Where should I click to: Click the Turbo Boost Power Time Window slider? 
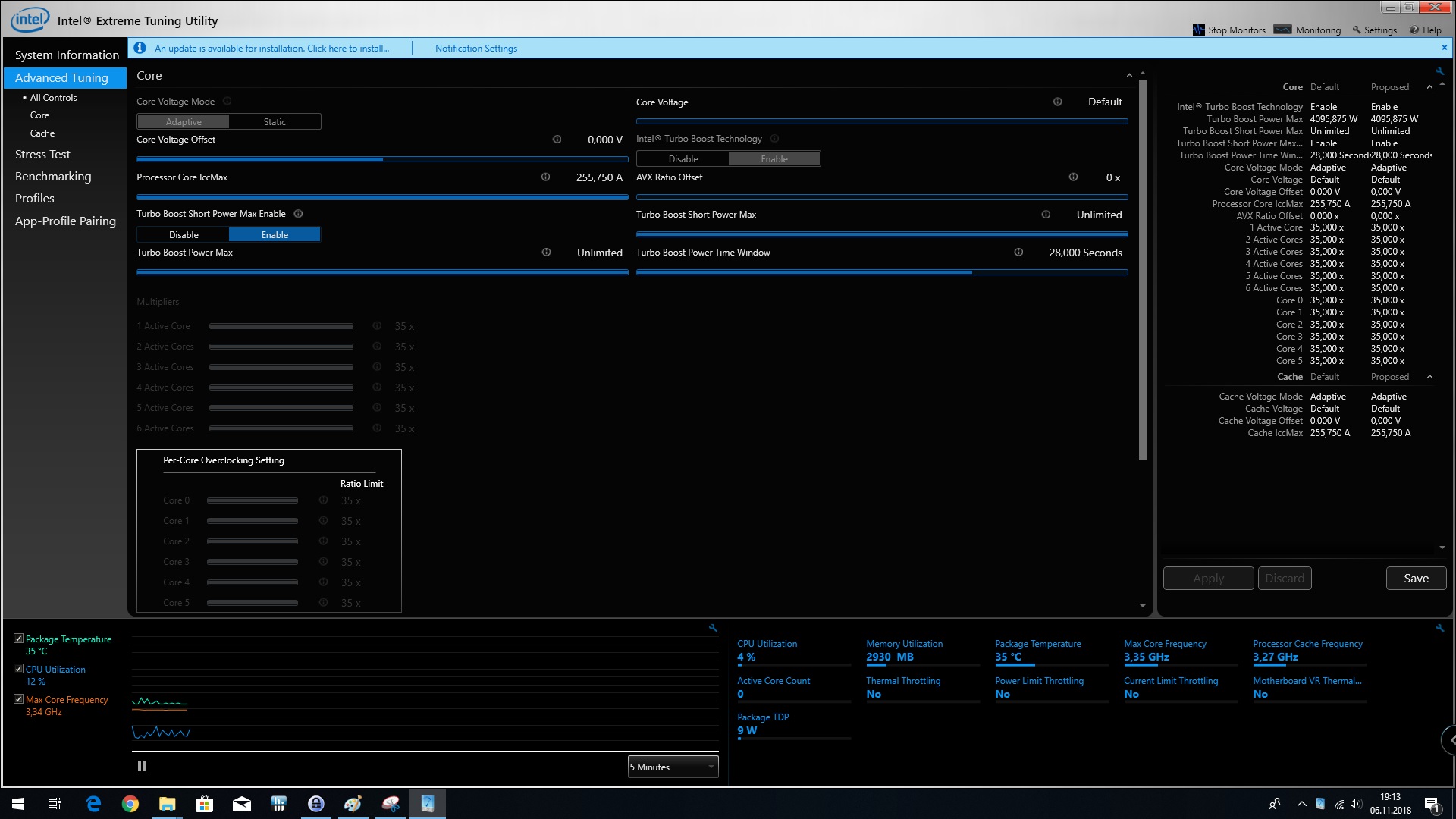pyautogui.click(x=882, y=272)
